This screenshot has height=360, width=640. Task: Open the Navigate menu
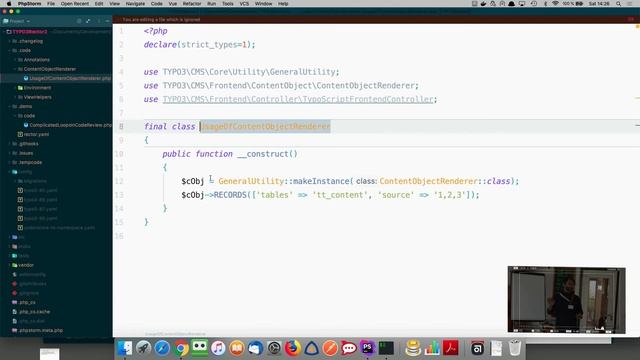135,4
